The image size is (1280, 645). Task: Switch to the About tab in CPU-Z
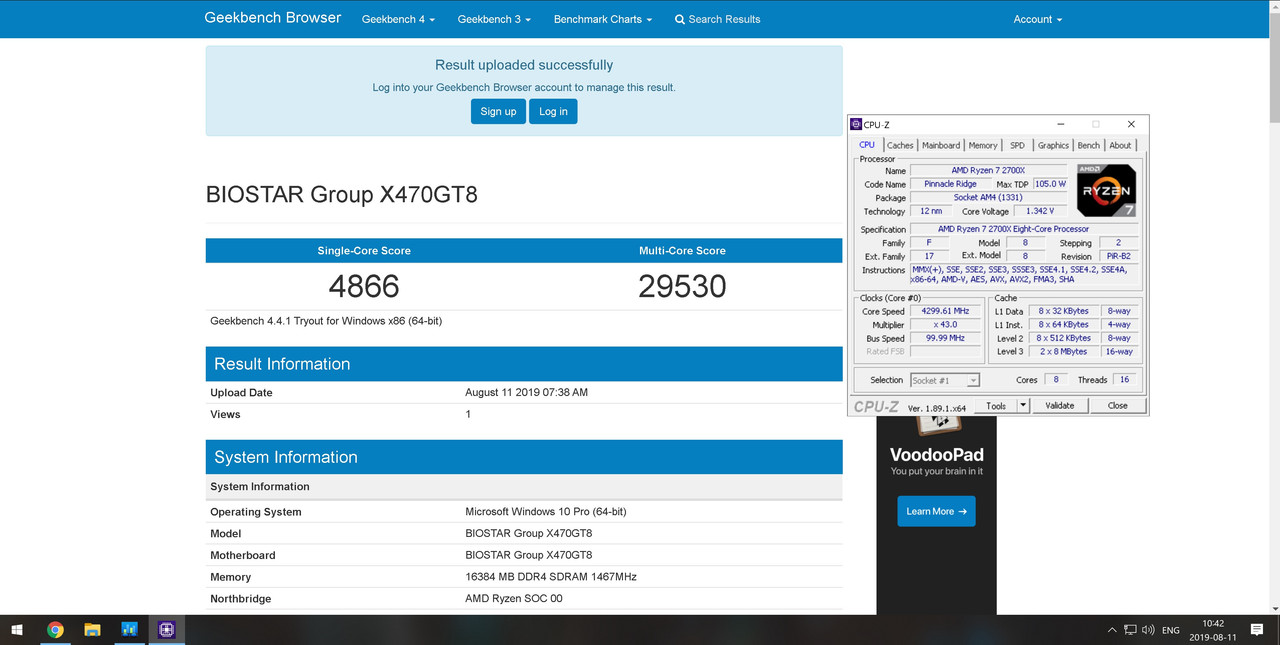1120,146
